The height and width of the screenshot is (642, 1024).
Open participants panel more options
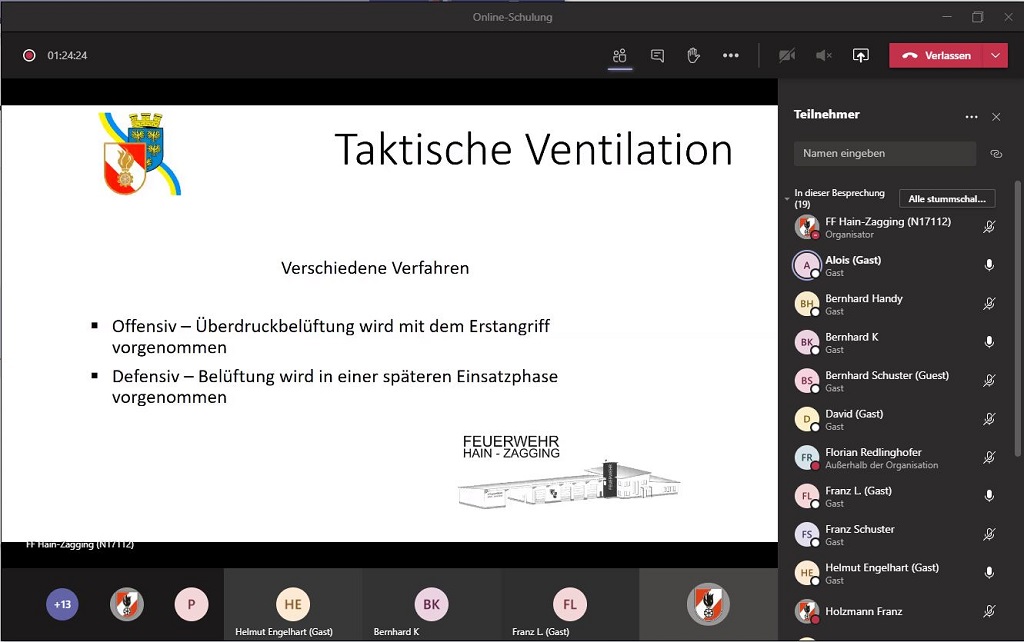tap(971, 117)
